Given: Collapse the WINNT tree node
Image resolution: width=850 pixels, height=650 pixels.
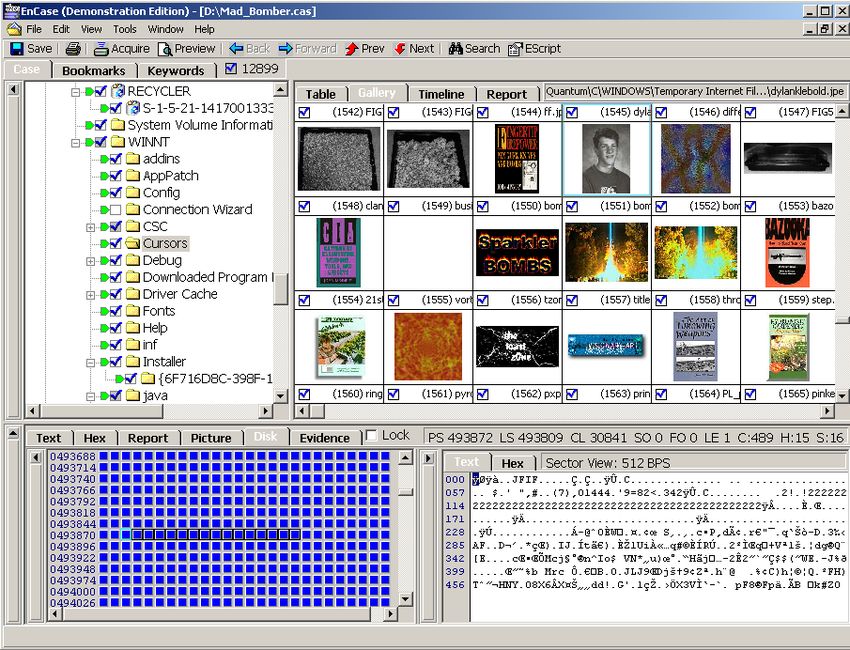Looking at the screenshot, I should pyautogui.click(x=75, y=143).
